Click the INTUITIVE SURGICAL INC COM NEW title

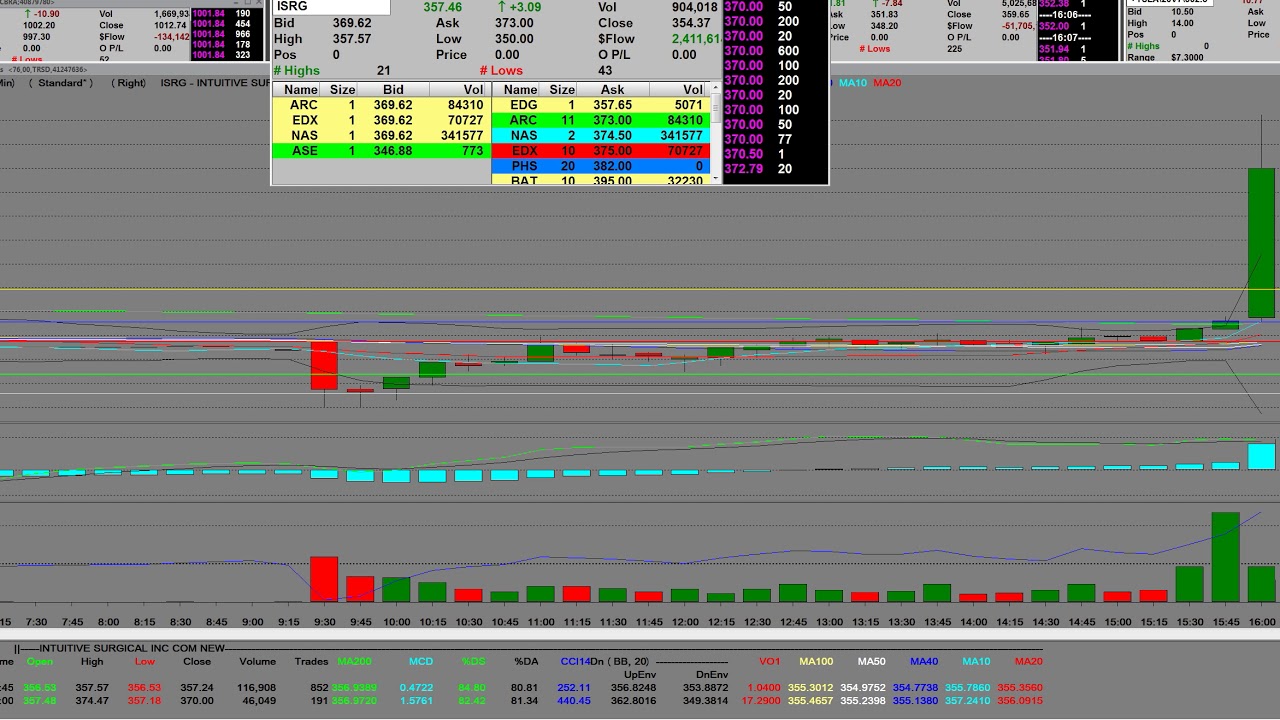(132, 648)
